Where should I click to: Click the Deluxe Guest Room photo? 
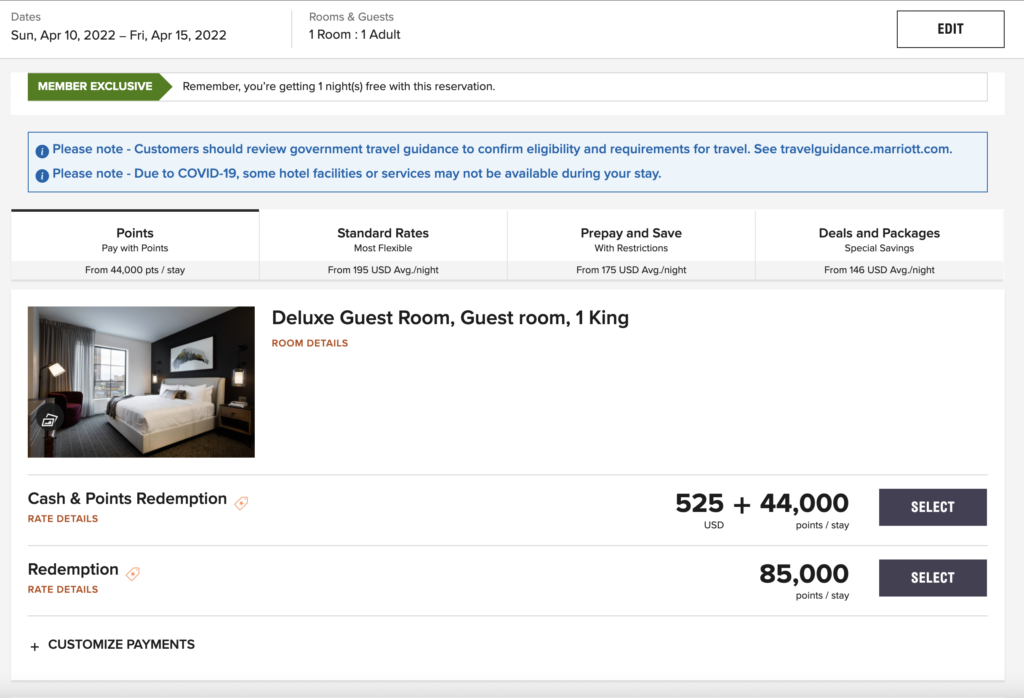tap(140, 381)
